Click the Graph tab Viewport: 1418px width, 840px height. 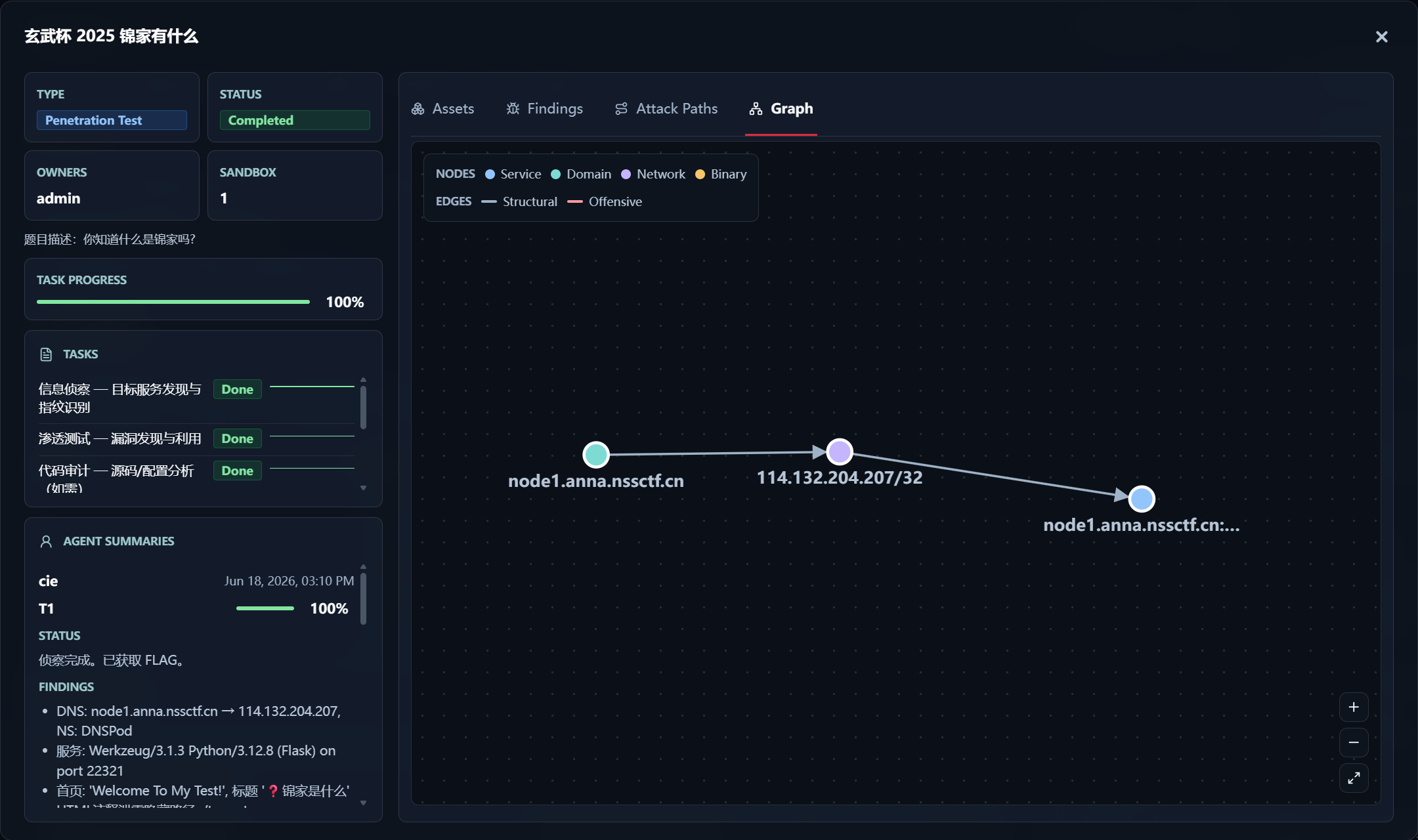[x=781, y=109]
